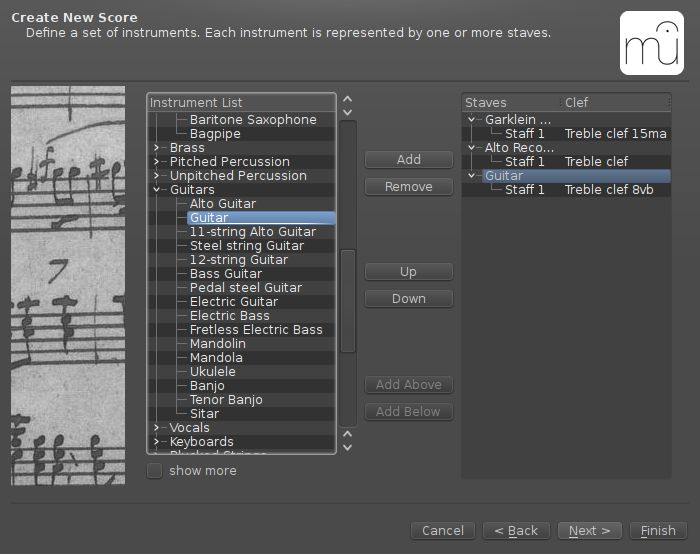Go to Next wizard page
Screen dimensions: 700x554
pyautogui.click(x=590, y=531)
